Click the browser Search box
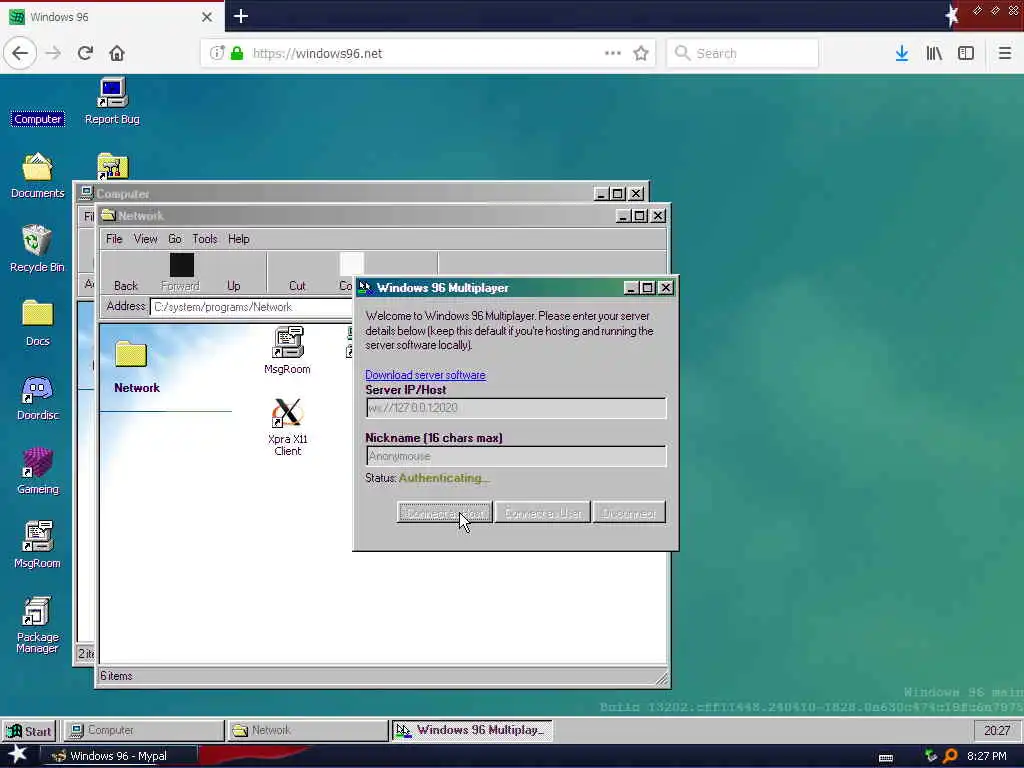Viewport: 1024px width, 768px height. pyautogui.click(x=743, y=54)
